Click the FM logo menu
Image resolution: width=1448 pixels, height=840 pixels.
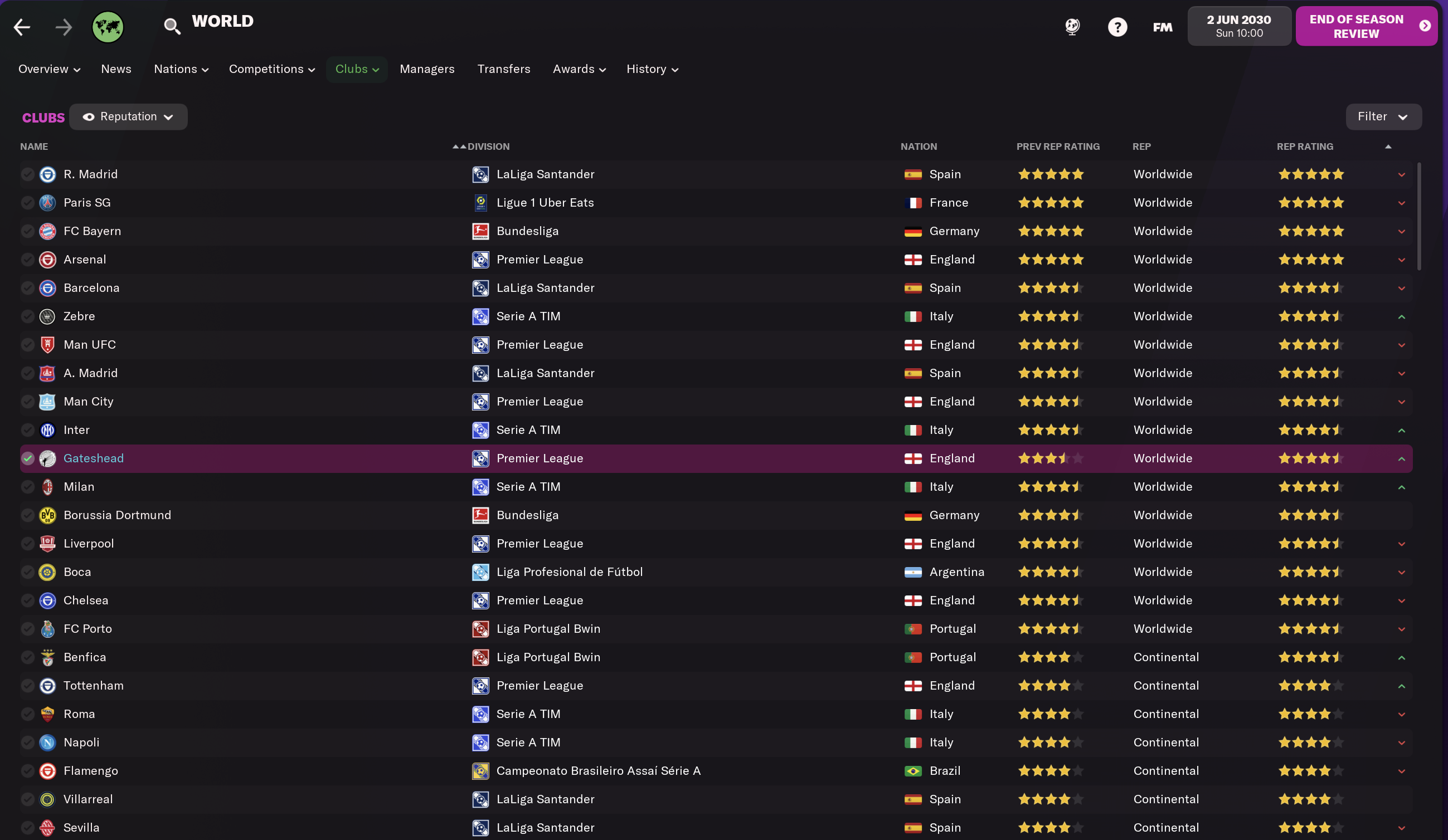coord(1163,27)
